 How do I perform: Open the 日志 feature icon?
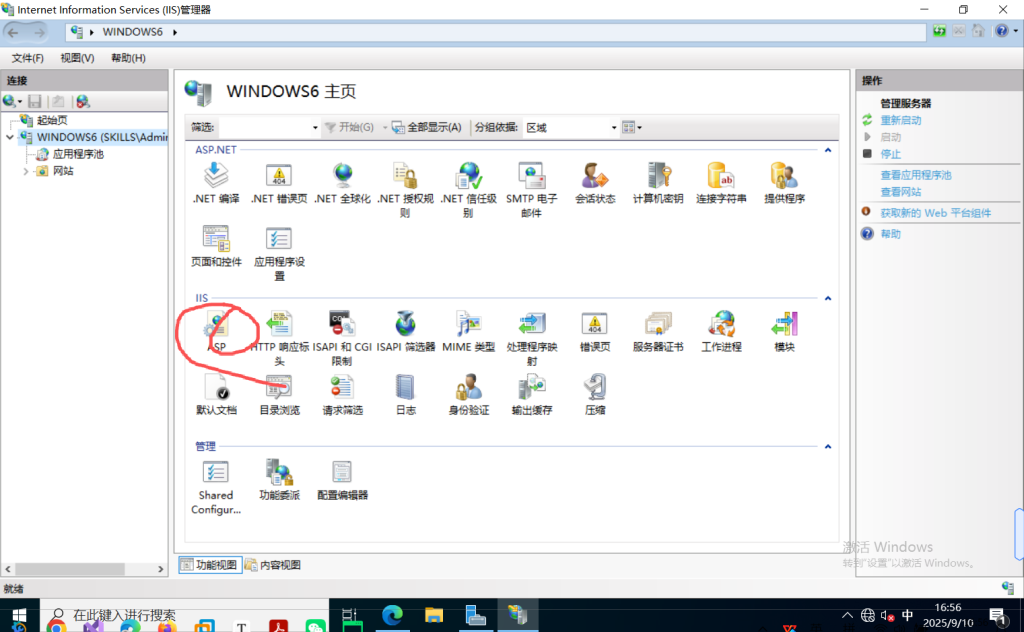(x=405, y=392)
